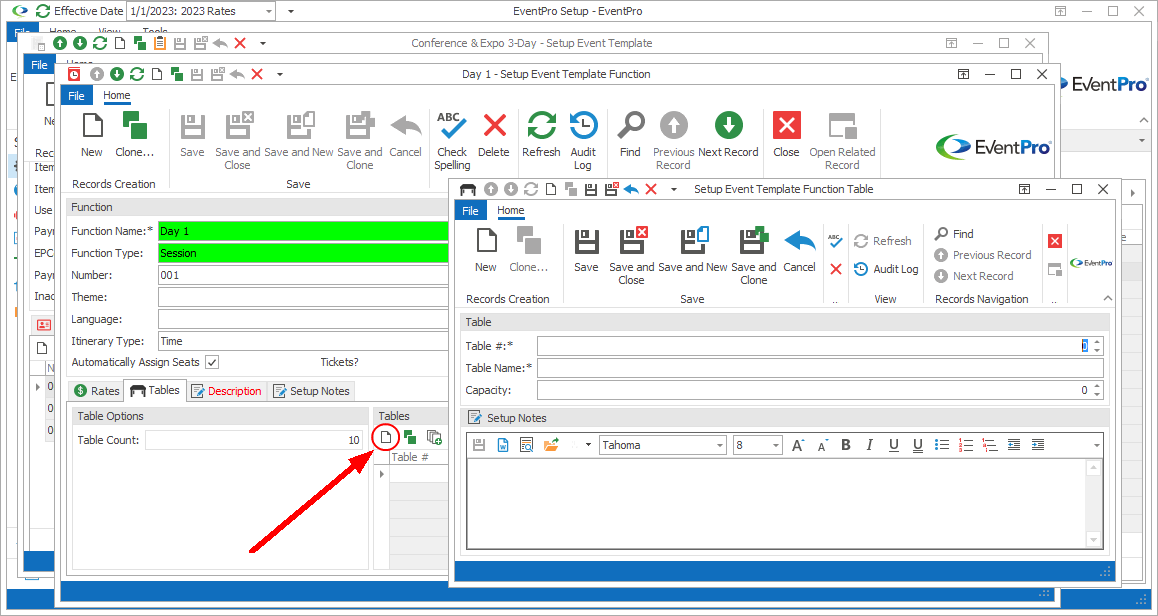Click Find magnifier in Day 1 function ribbon
The width and height of the screenshot is (1158, 616).
pos(630,136)
